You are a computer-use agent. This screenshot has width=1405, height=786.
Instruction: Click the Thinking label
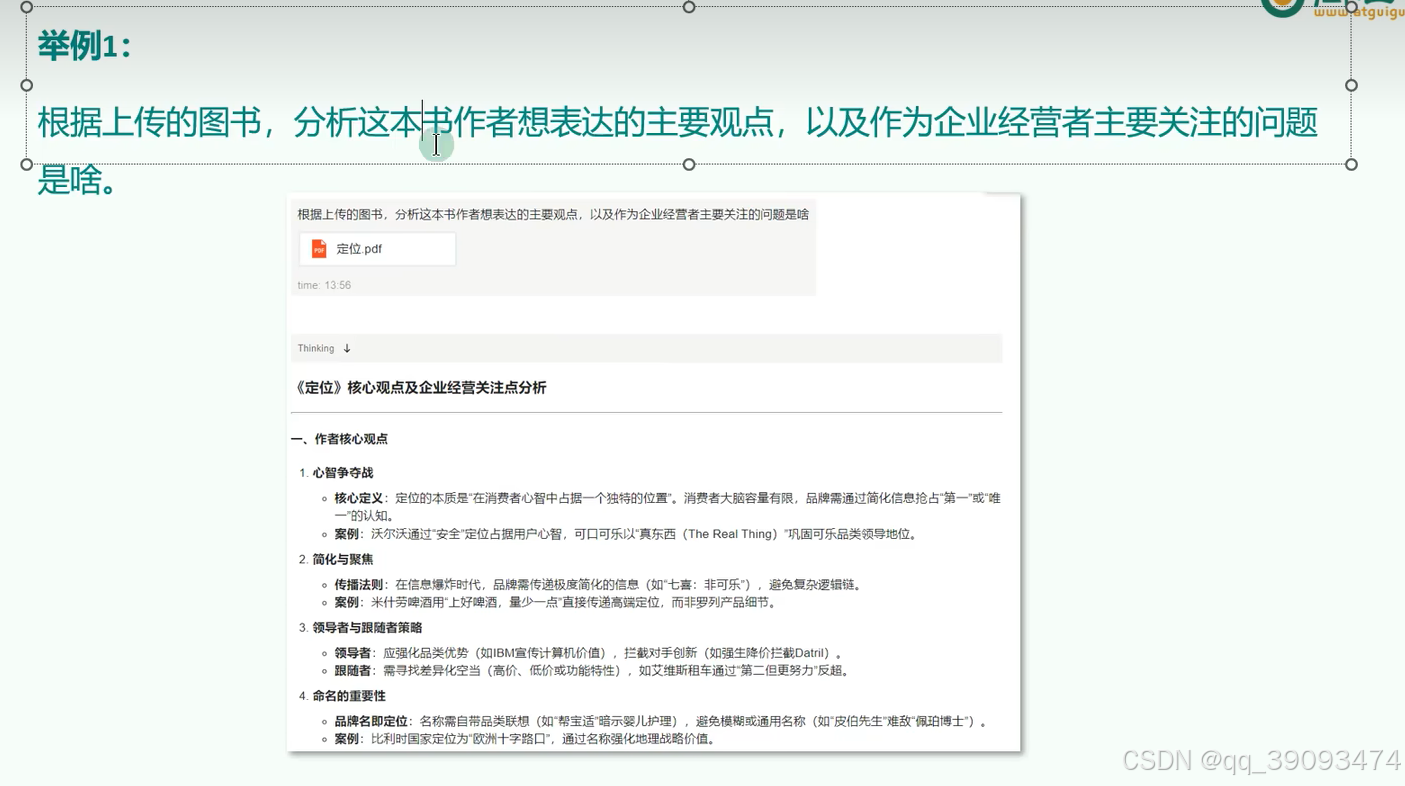click(316, 349)
